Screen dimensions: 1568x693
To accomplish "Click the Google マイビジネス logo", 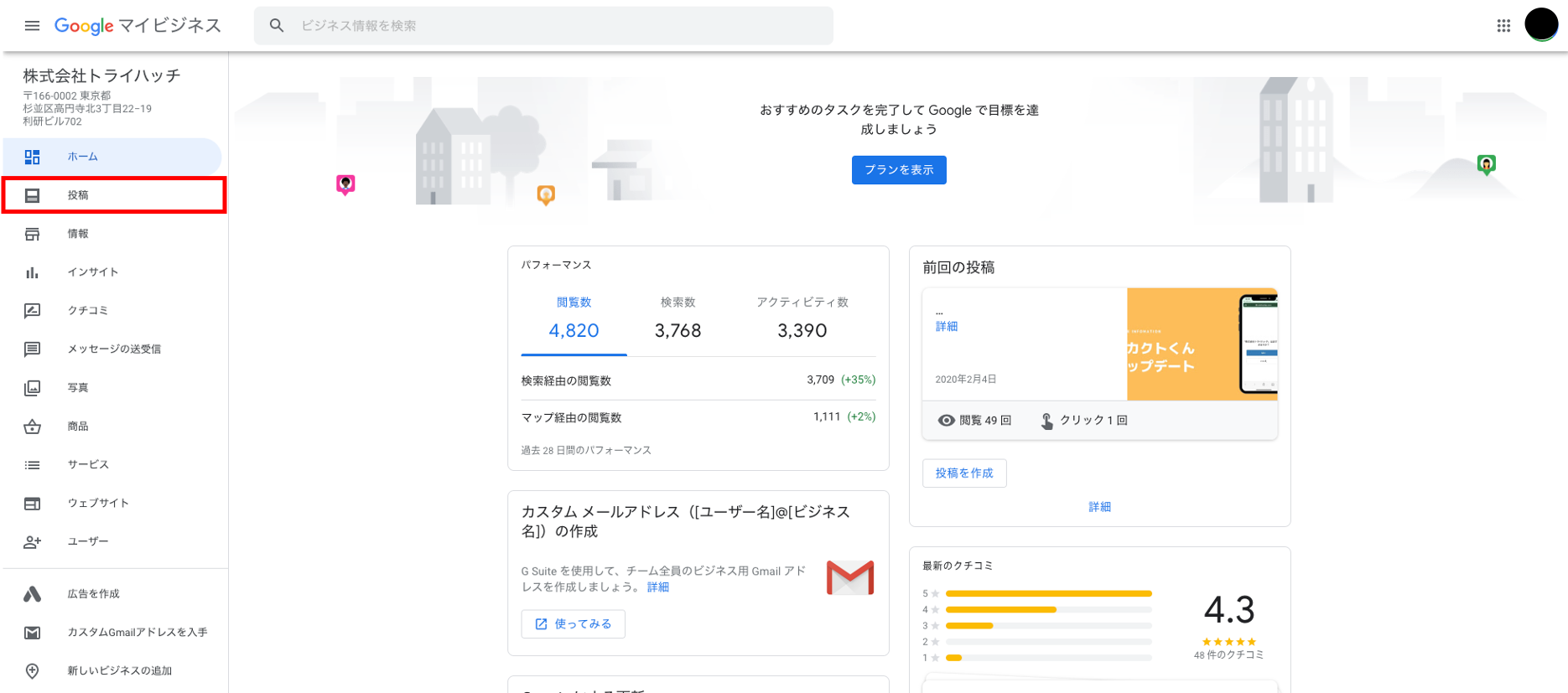I will coord(138,26).
